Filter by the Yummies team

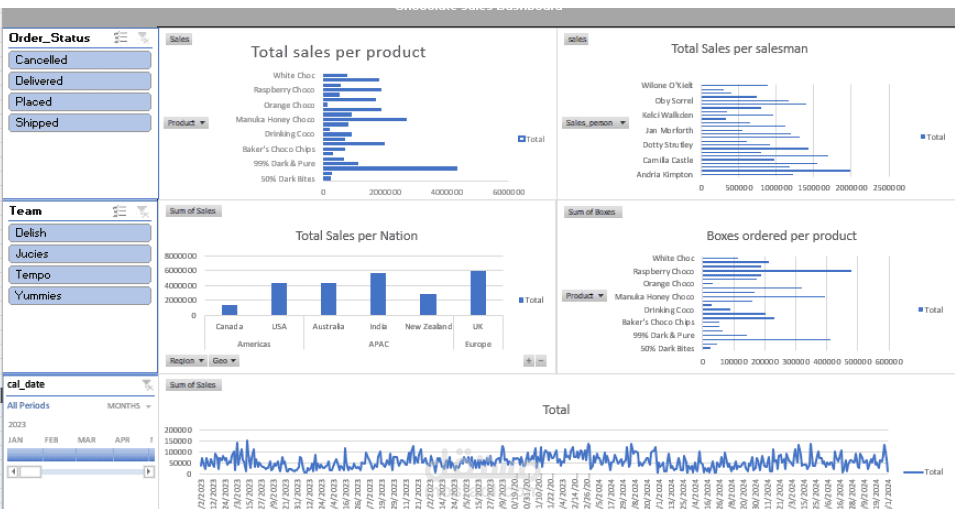tap(80, 296)
